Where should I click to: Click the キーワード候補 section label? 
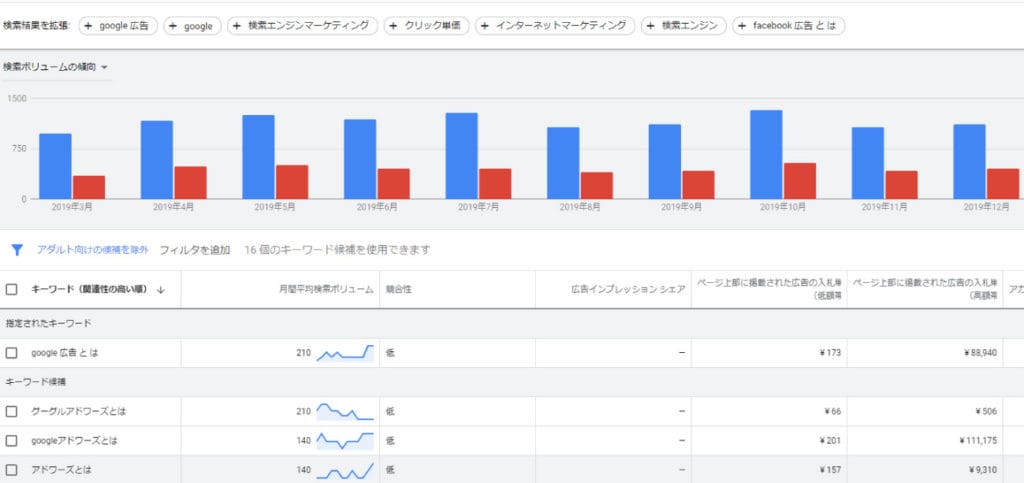[x=35, y=382]
